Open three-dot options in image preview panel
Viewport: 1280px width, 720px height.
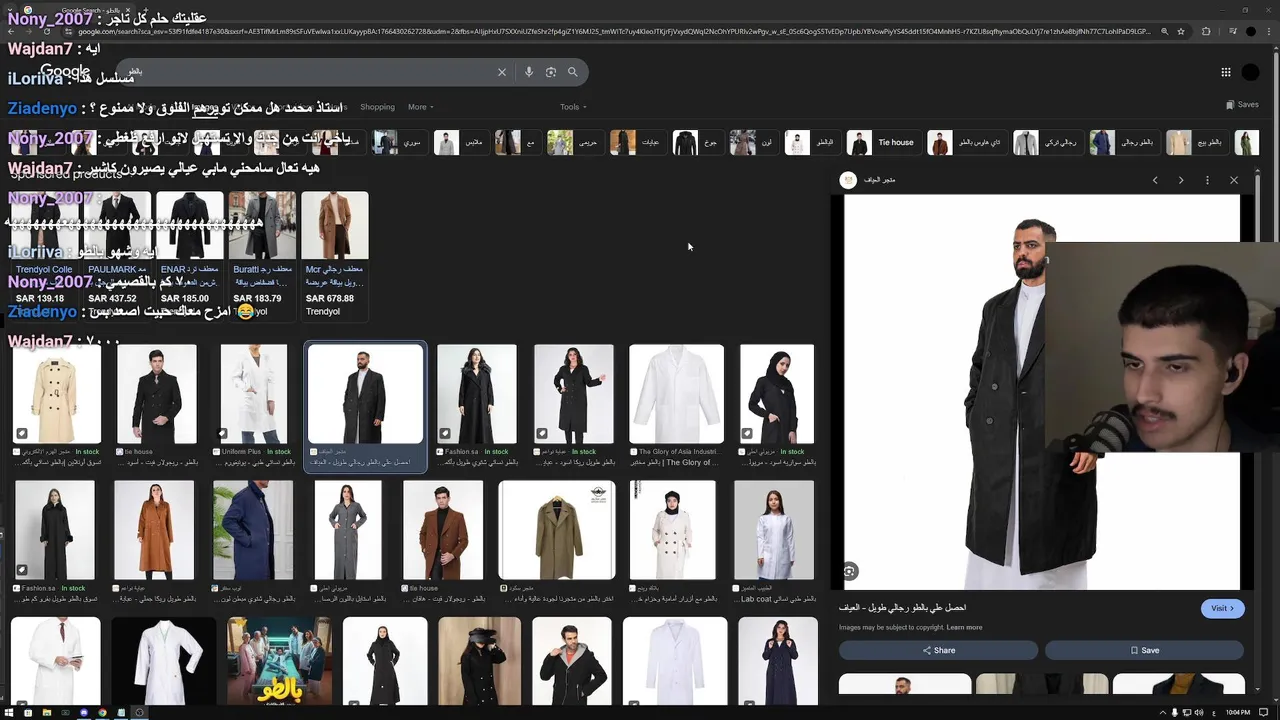click(x=1207, y=180)
